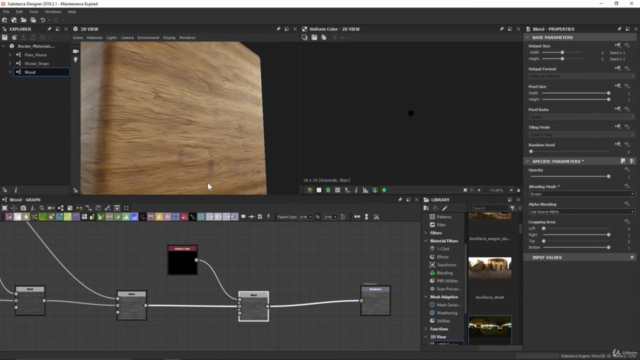Open the 3D View Materials menu

pos(95,38)
